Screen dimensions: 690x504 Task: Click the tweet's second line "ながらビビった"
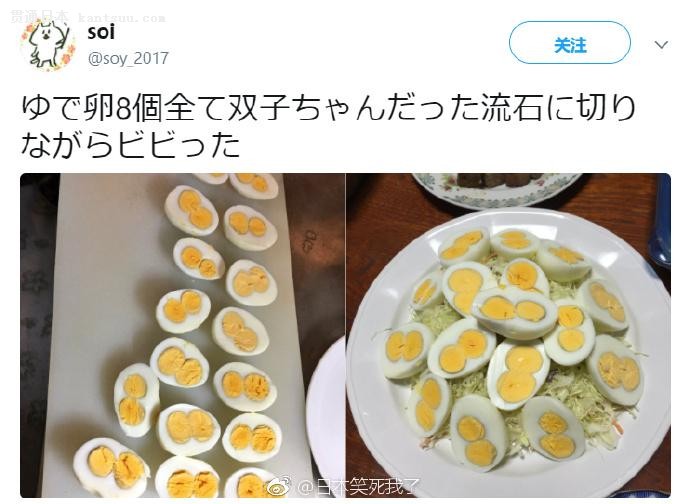coord(131,145)
